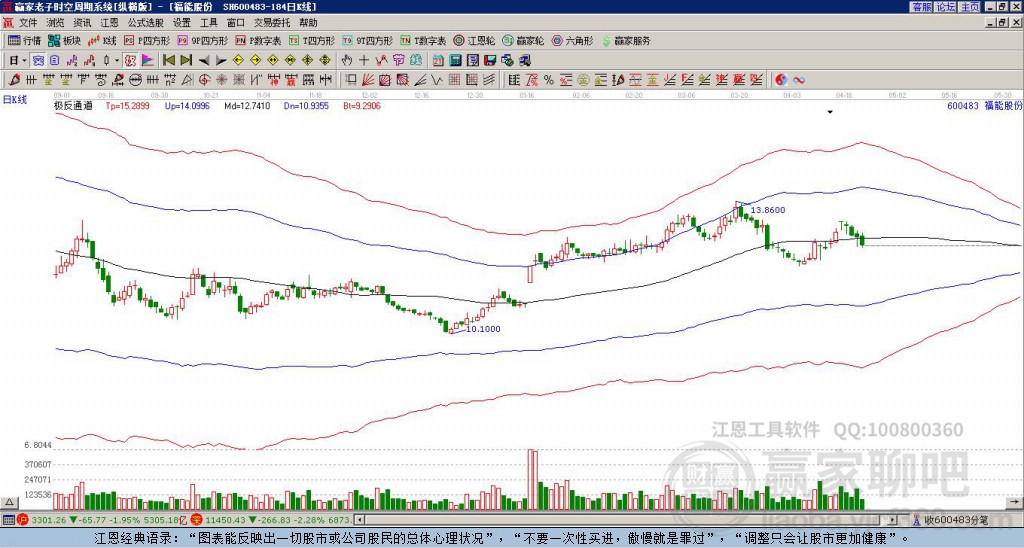This screenshot has height=548, width=1024.
Task: Open the 江恩 menu
Action: pos(109,23)
